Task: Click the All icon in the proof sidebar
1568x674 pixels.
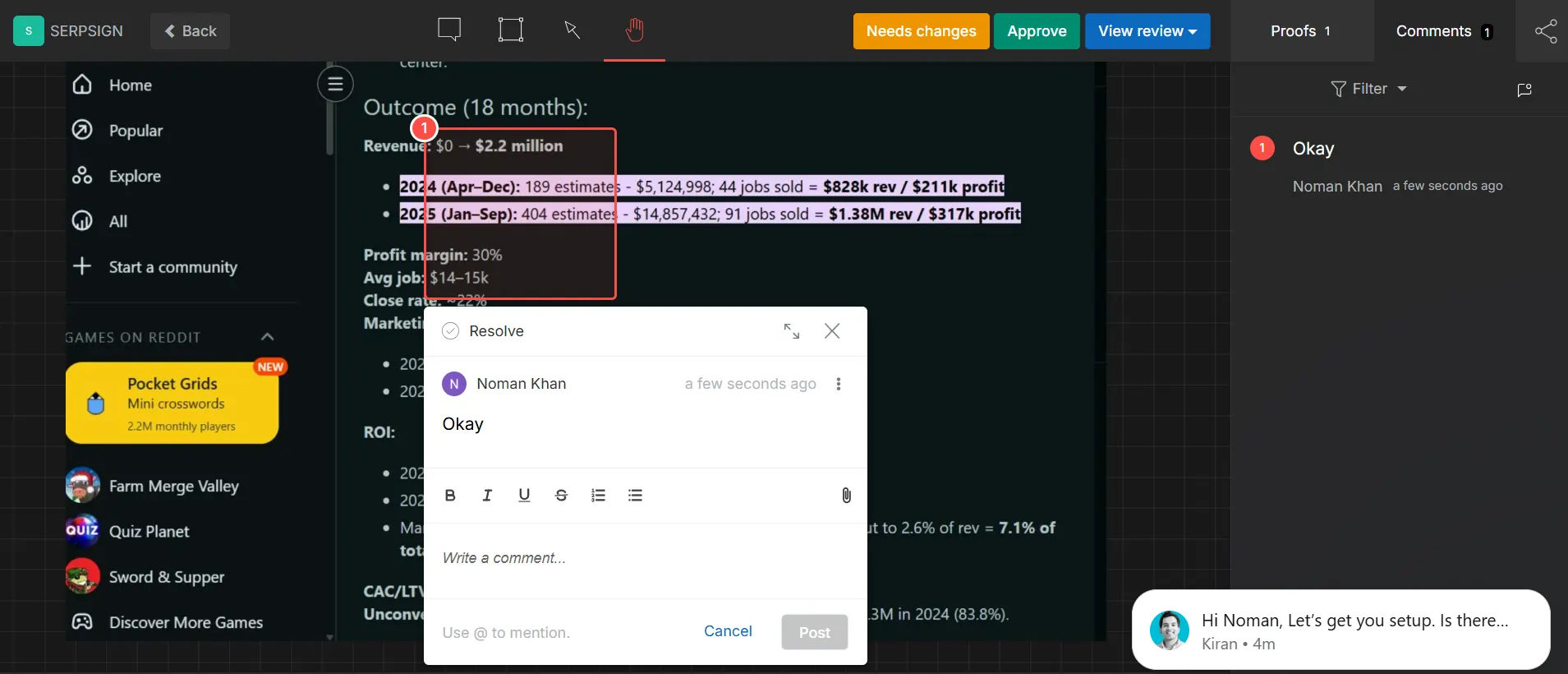Action: (x=82, y=220)
